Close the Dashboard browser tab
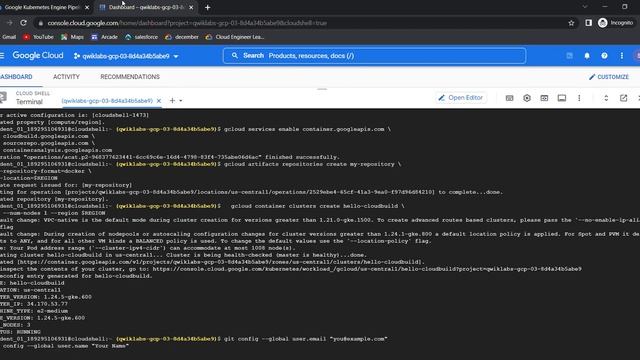 tap(191, 7)
